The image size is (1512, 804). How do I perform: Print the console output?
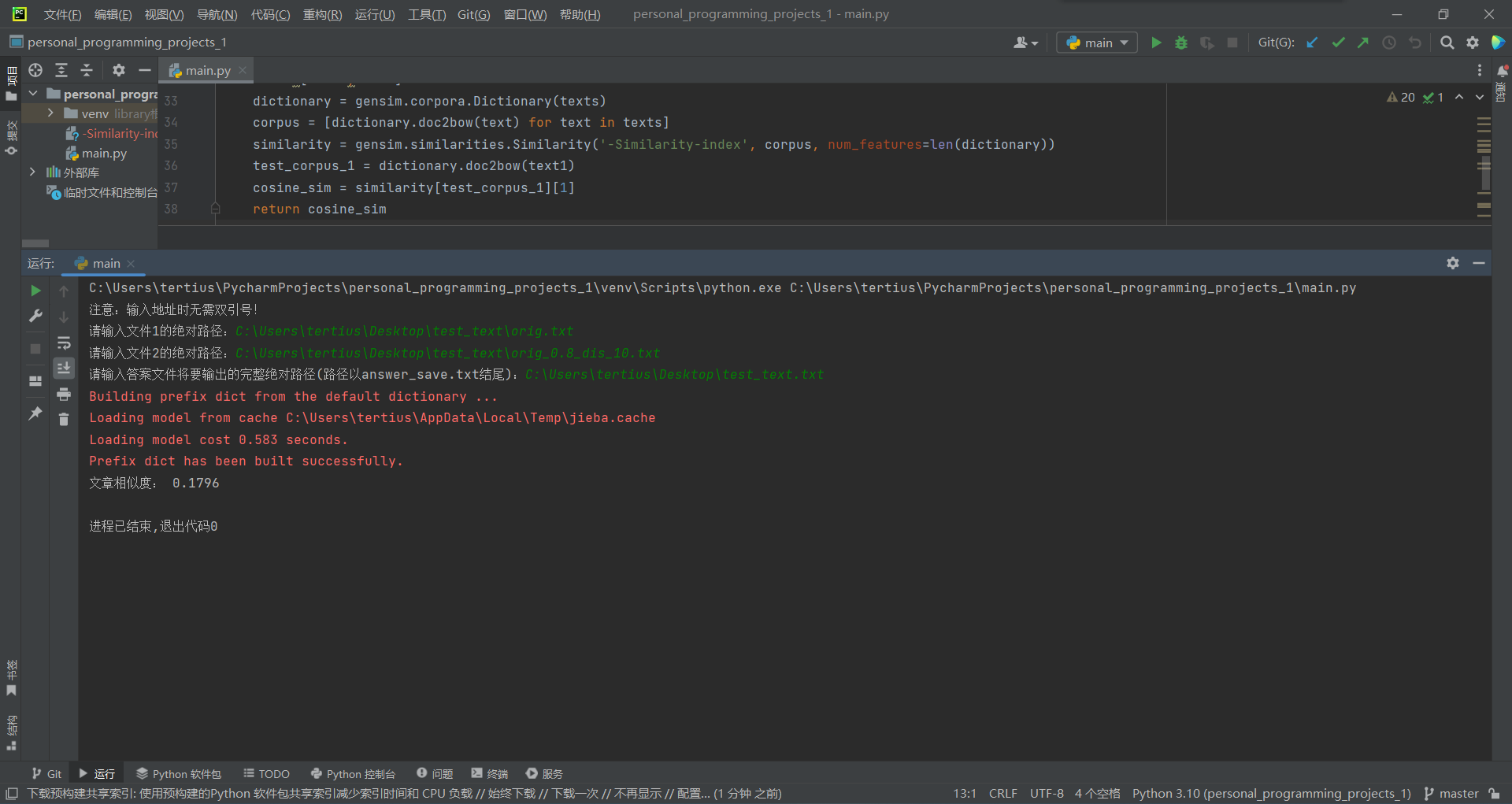[64, 394]
